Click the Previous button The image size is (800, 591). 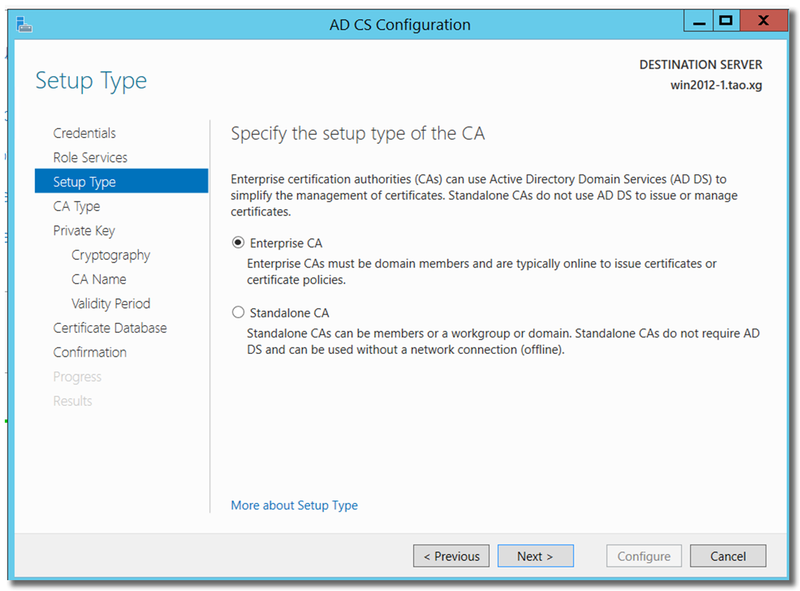click(451, 556)
